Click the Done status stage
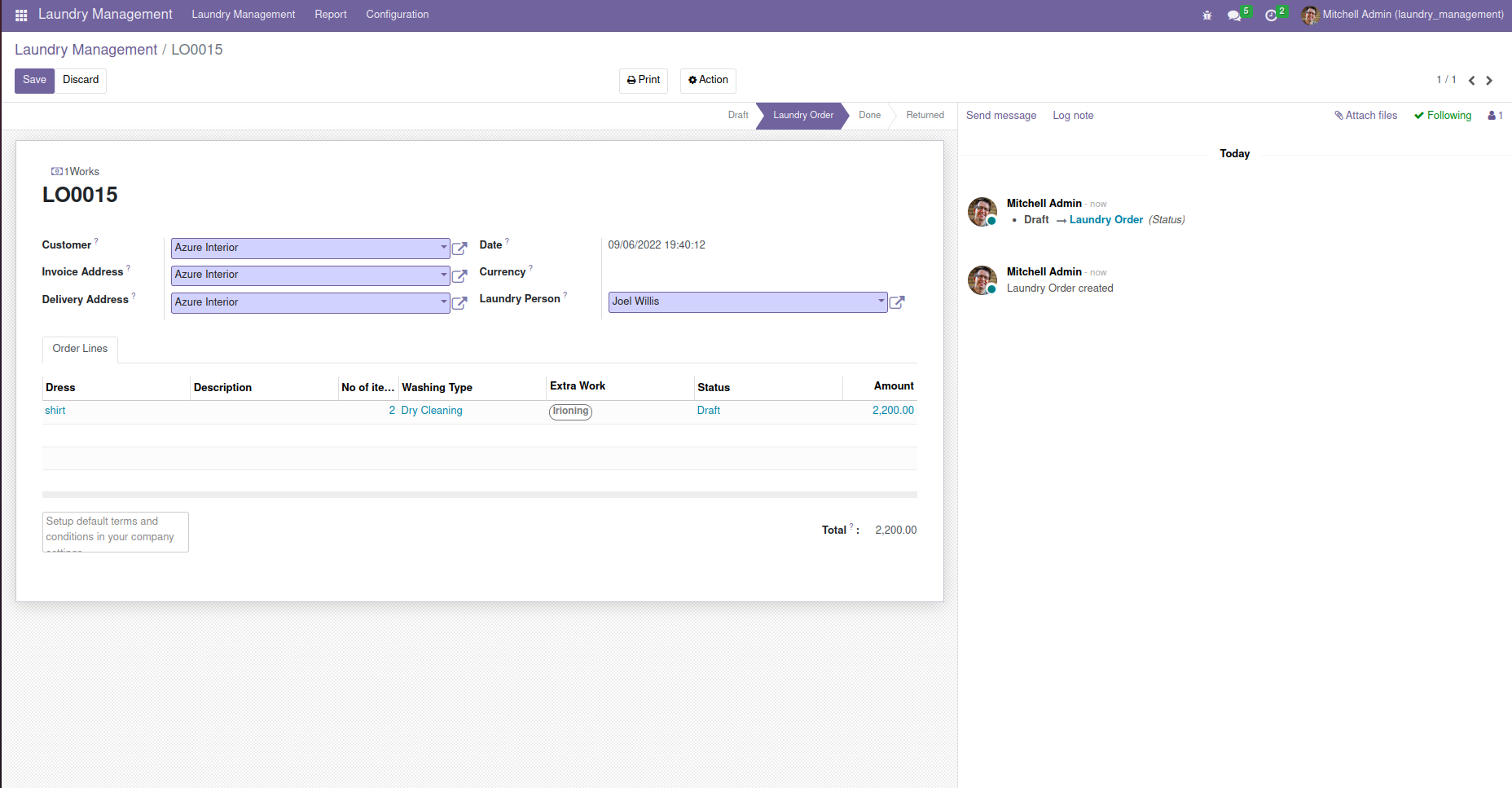1512x788 pixels. 869,116
